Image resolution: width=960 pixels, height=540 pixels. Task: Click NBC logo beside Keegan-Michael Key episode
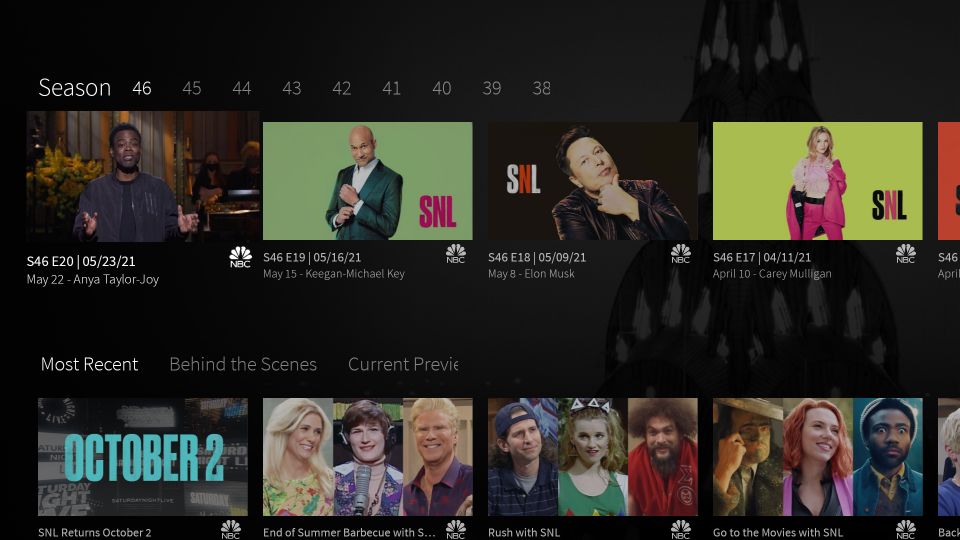[x=456, y=254]
